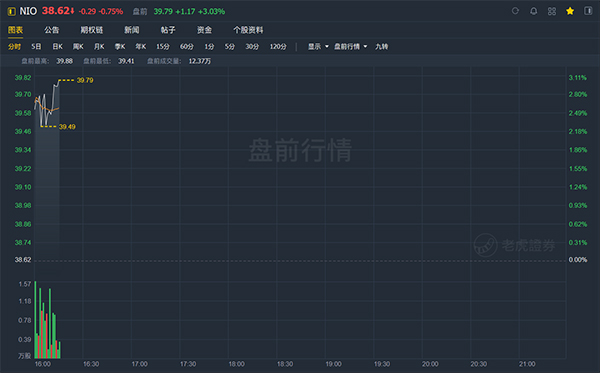
Task: Expand the 盘前行情 dropdown
Action: click(351, 46)
